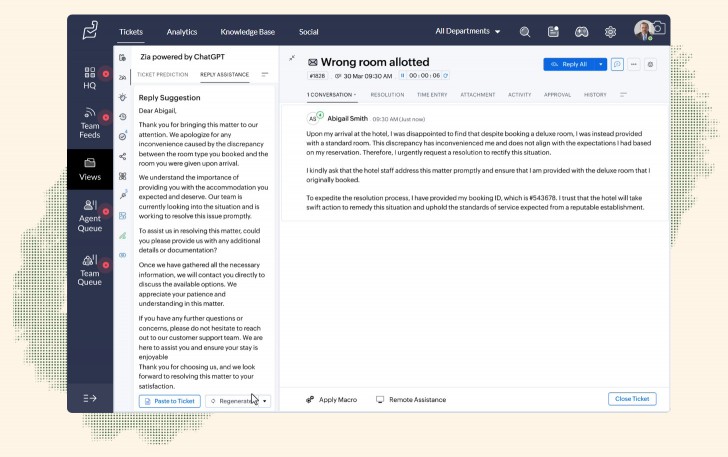Image resolution: width=728 pixels, height=457 pixels.
Task: Open the setup gear icon in top bar
Action: (x=610, y=32)
